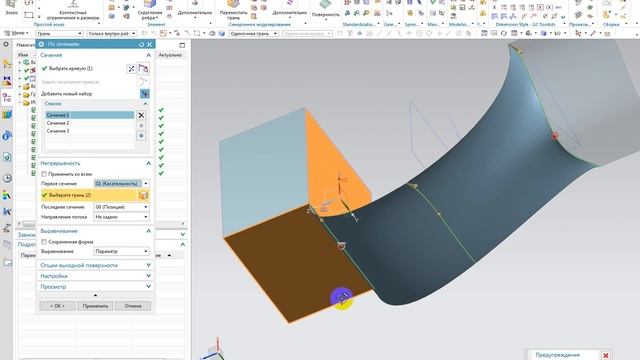The width and height of the screenshot is (640, 360).
Task: Open the Только внутри раб. scope dropdown
Action: [x=111, y=33]
